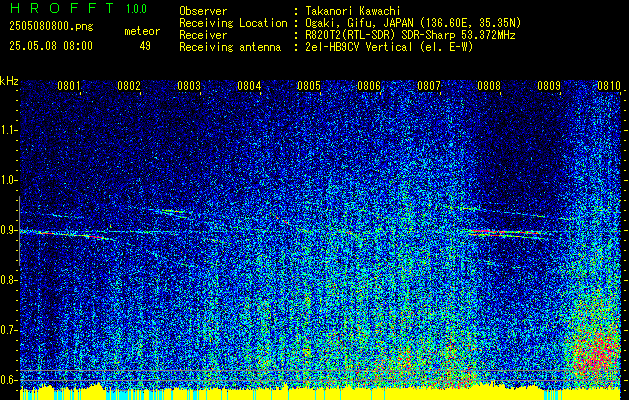The height and width of the screenshot is (400, 629).
Task: Click the 0810 time marker
Action: click(x=609, y=86)
